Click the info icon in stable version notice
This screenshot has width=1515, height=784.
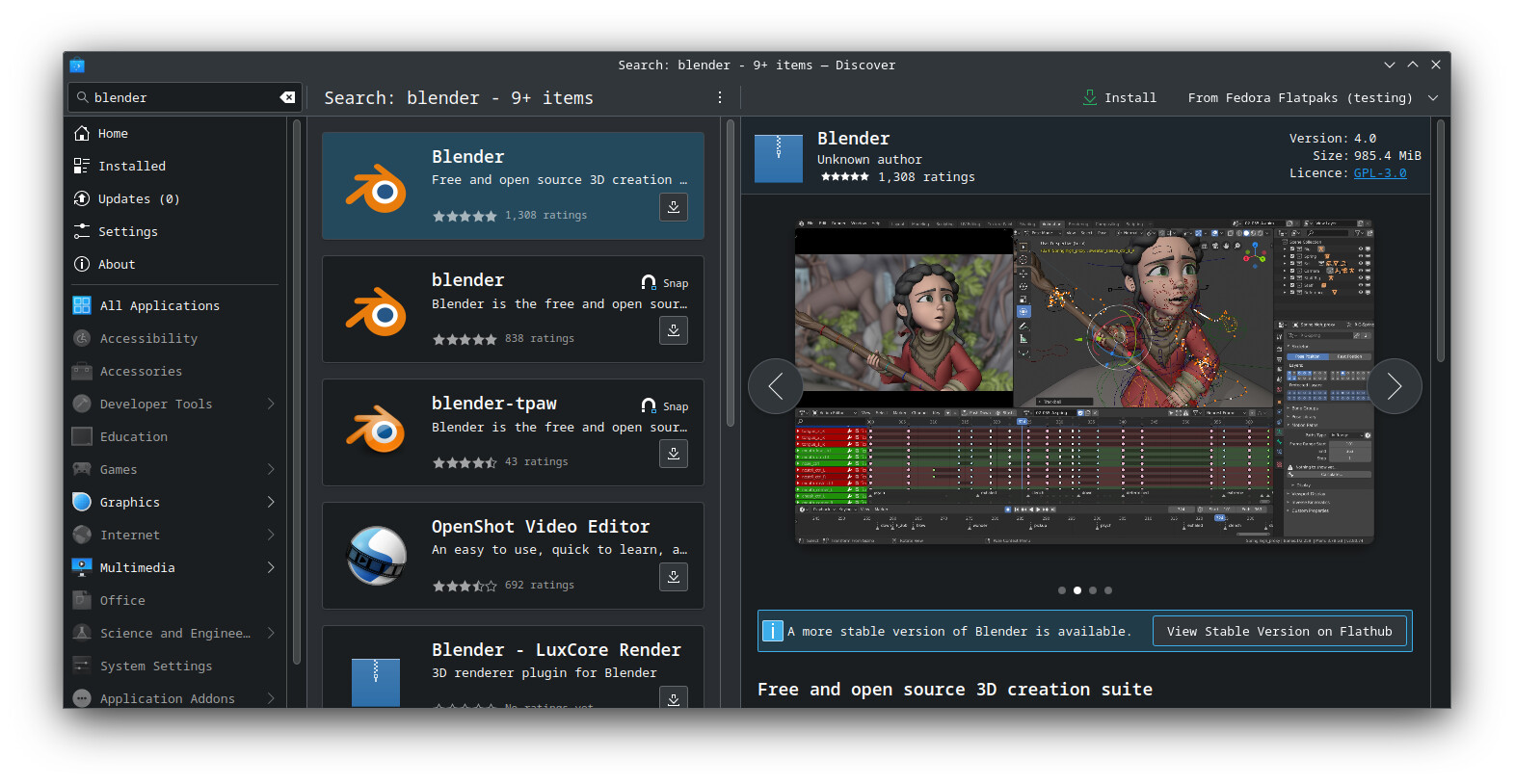click(x=773, y=631)
